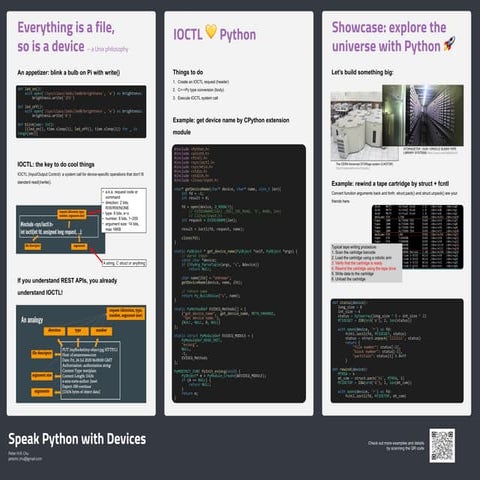
Task: Click the 'Everything is a file, so is a device' title
Action: [x=66, y=37]
